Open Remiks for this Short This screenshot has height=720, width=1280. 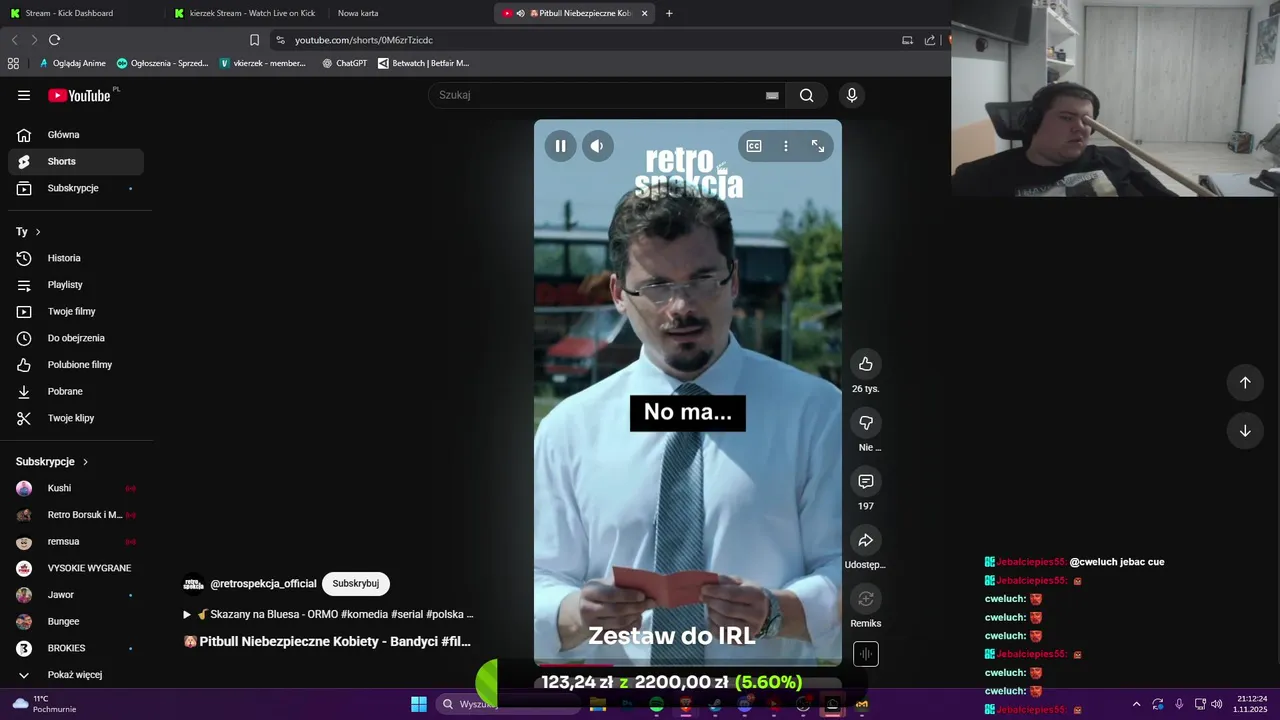[x=866, y=599]
